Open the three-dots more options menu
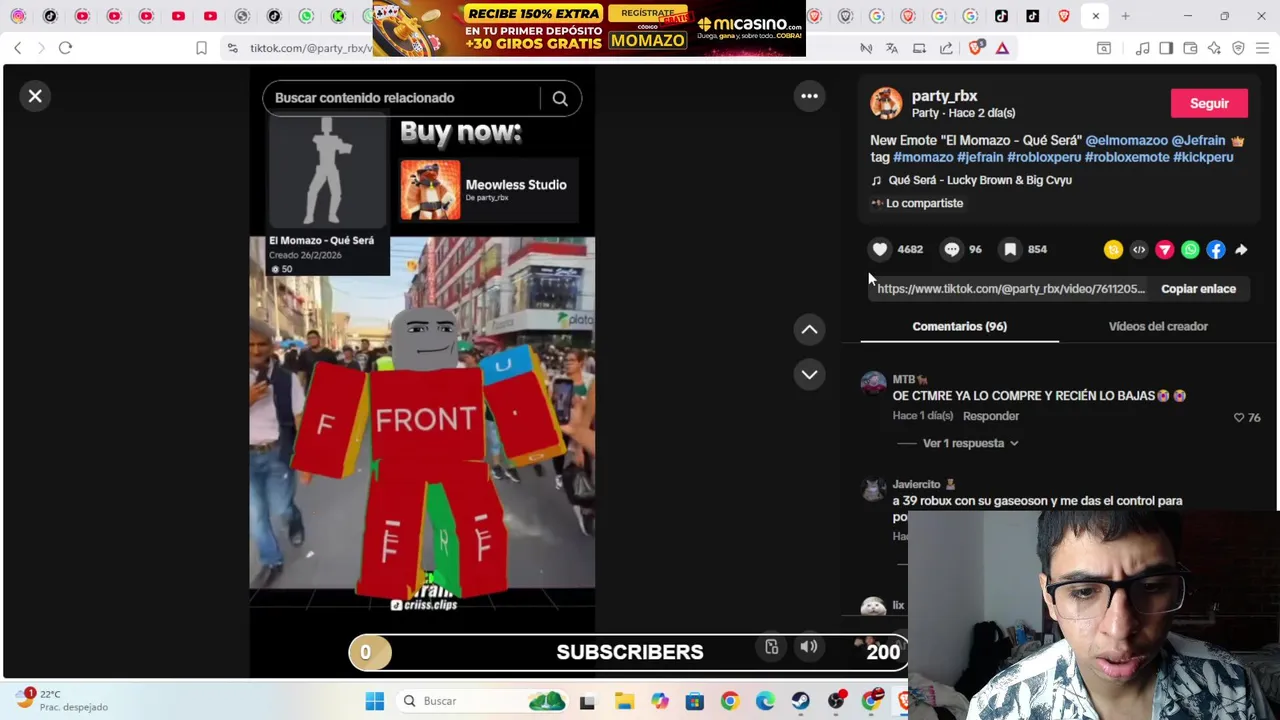This screenshot has width=1280, height=720. (x=809, y=96)
